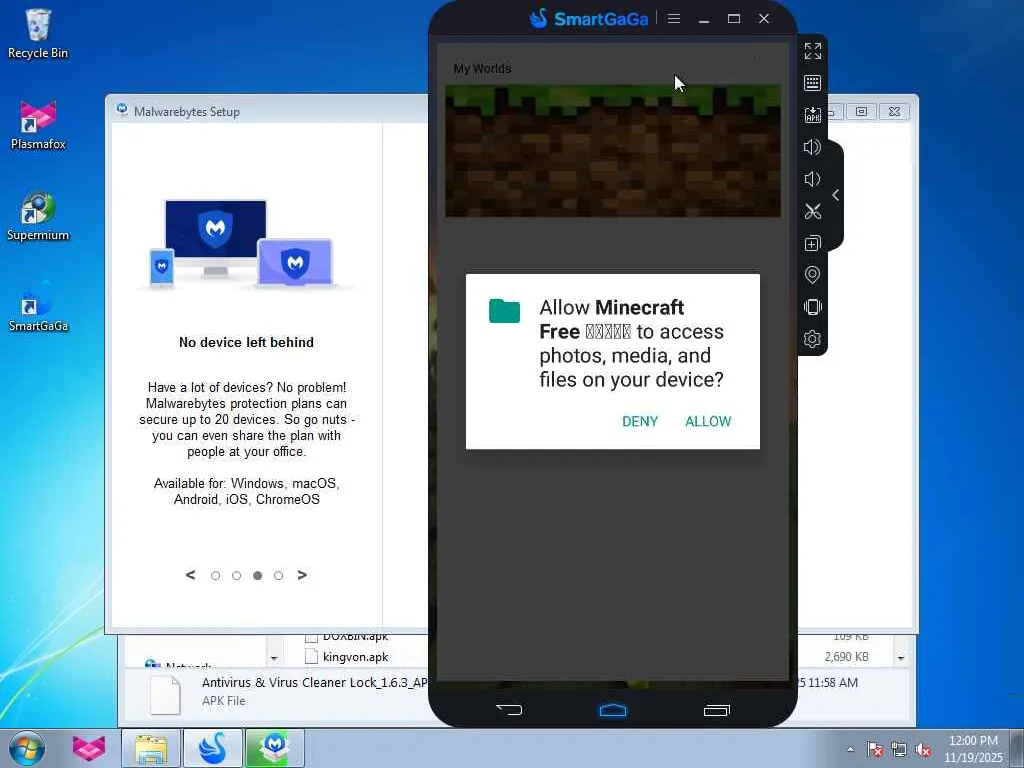Click the SmartGaGa logo in title bar
This screenshot has width=1024, height=768.
tap(588, 19)
